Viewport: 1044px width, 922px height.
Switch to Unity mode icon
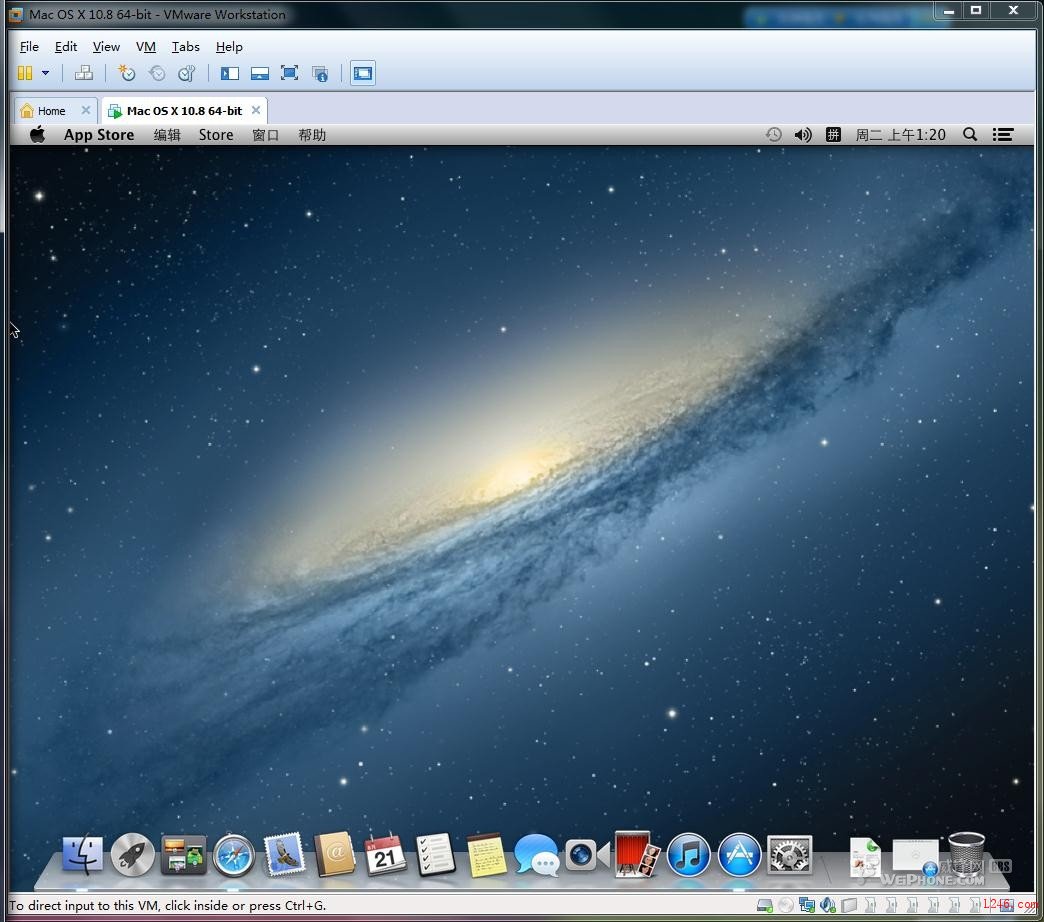pos(320,73)
